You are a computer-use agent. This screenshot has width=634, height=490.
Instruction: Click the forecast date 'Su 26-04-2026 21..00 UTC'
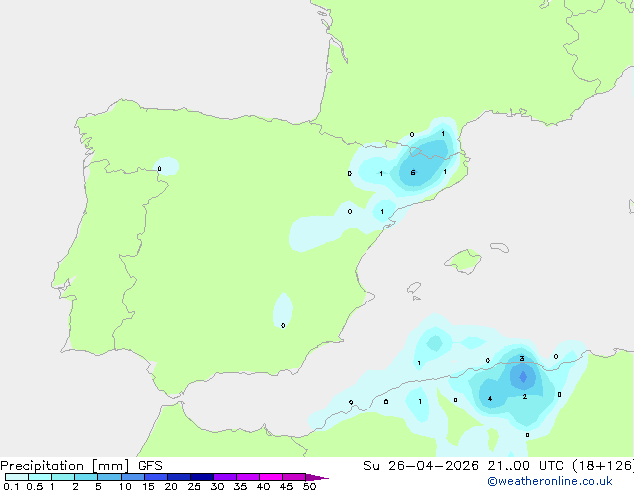coord(463,466)
